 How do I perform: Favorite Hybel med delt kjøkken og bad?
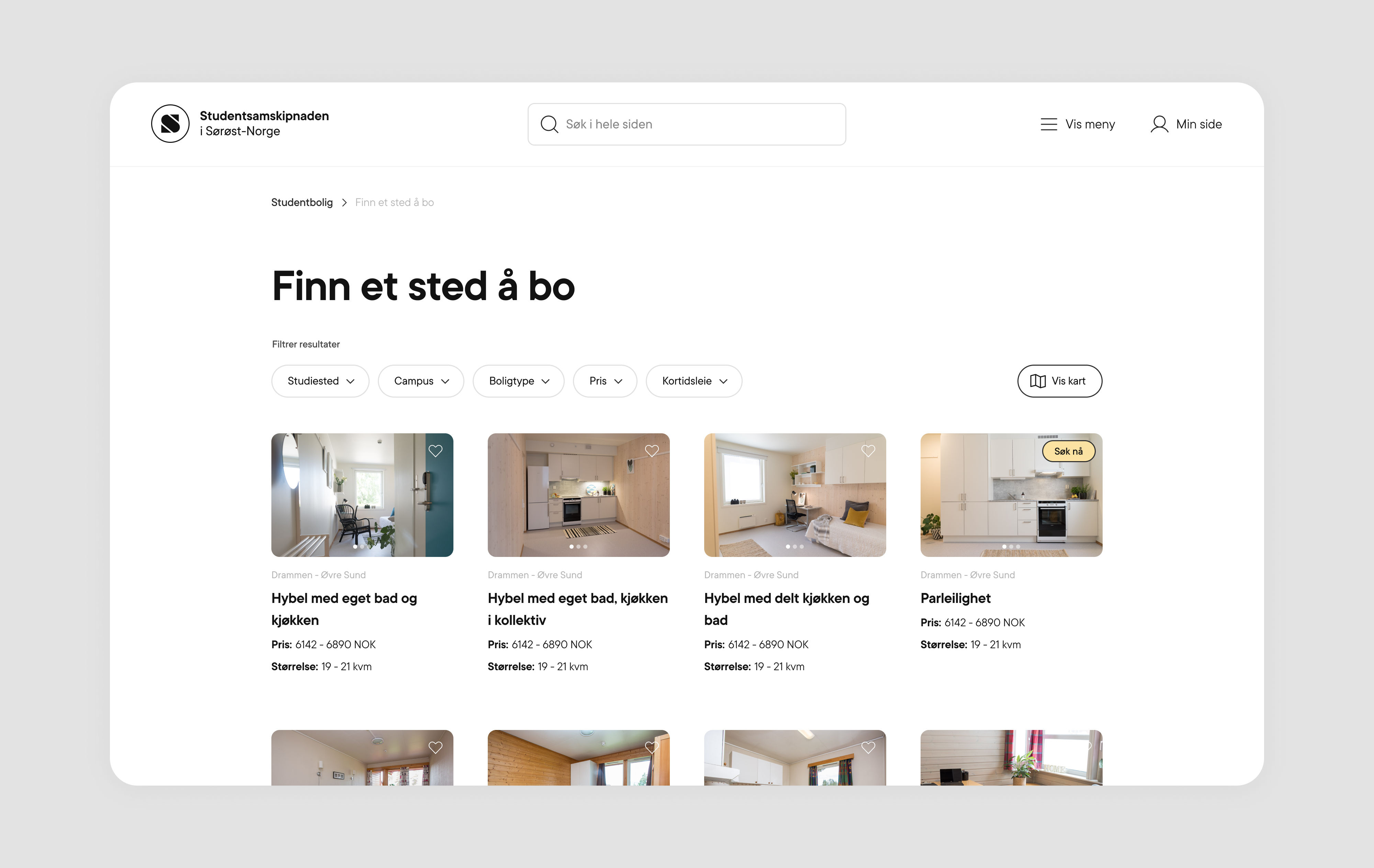click(868, 451)
